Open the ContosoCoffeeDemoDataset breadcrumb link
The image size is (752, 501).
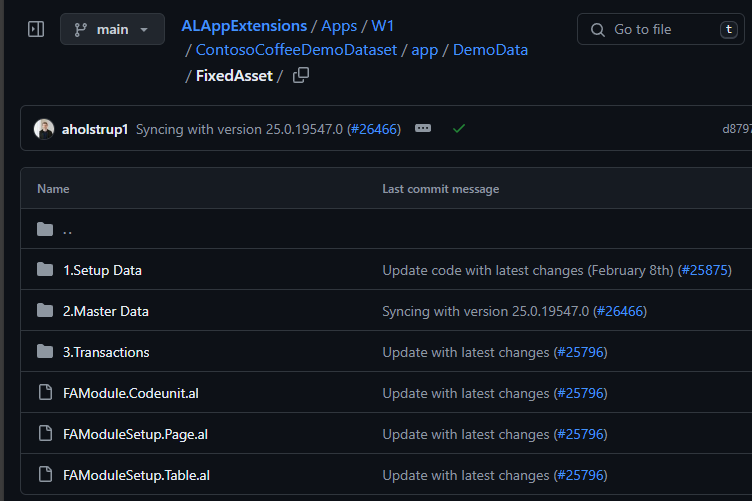pos(296,50)
